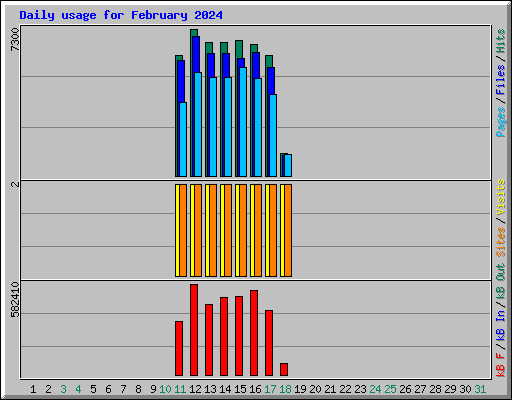Select day label 30 on the x-axis
Viewport: 512px width, 400px height.
click(x=465, y=389)
